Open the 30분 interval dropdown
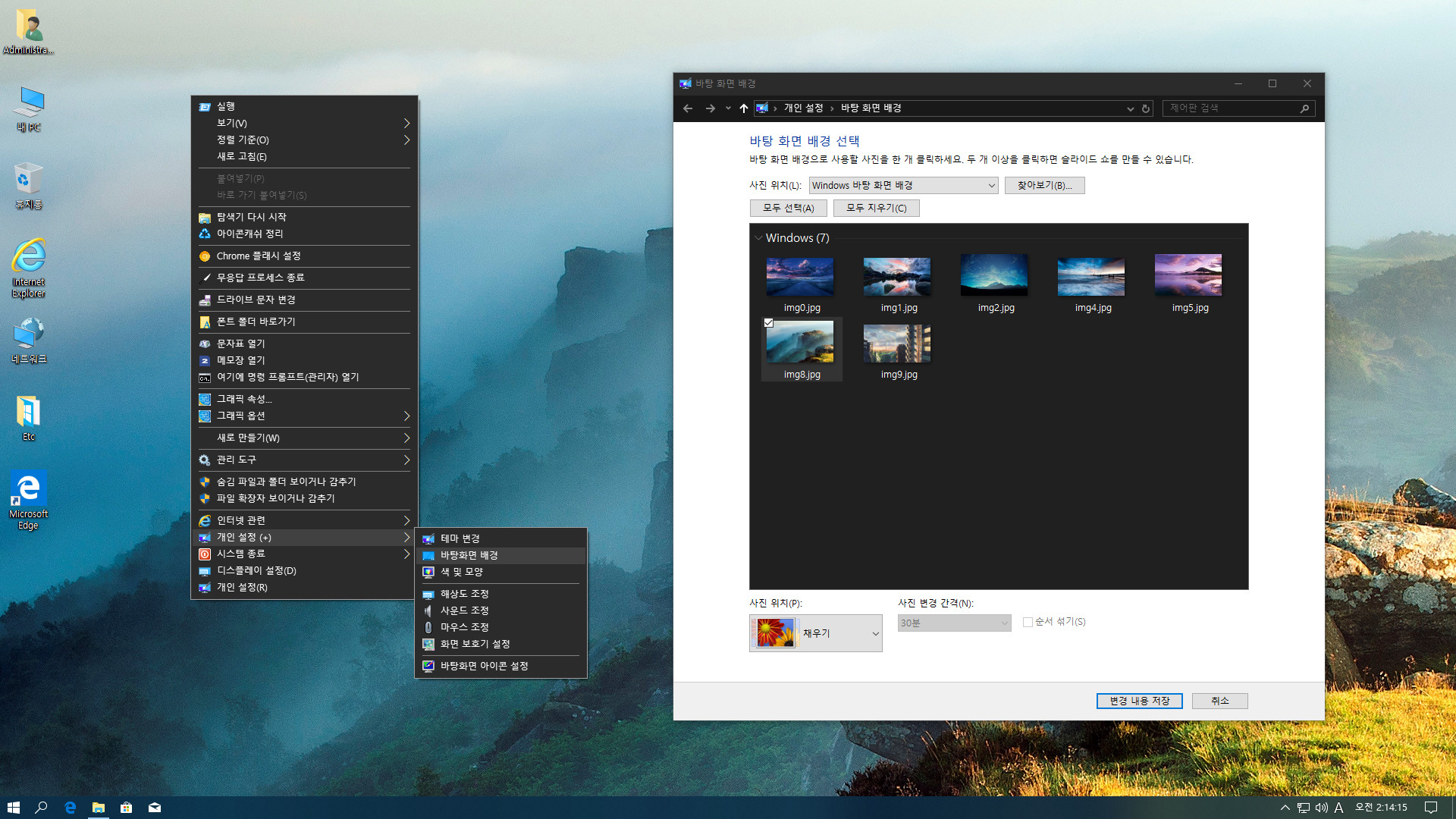 pos(954,623)
